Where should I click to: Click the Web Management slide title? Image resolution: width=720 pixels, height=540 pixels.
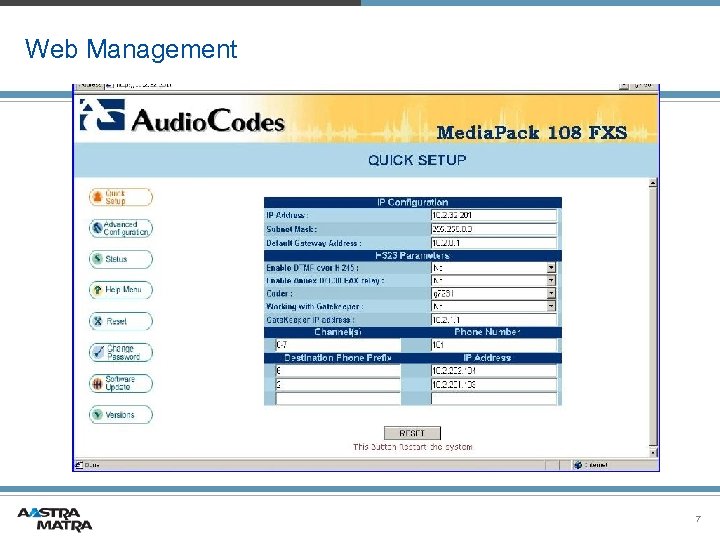click(x=131, y=49)
